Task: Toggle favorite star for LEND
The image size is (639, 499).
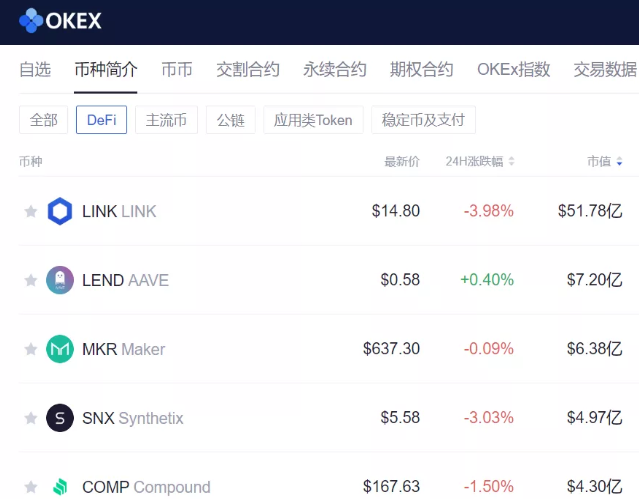Action: click(30, 280)
